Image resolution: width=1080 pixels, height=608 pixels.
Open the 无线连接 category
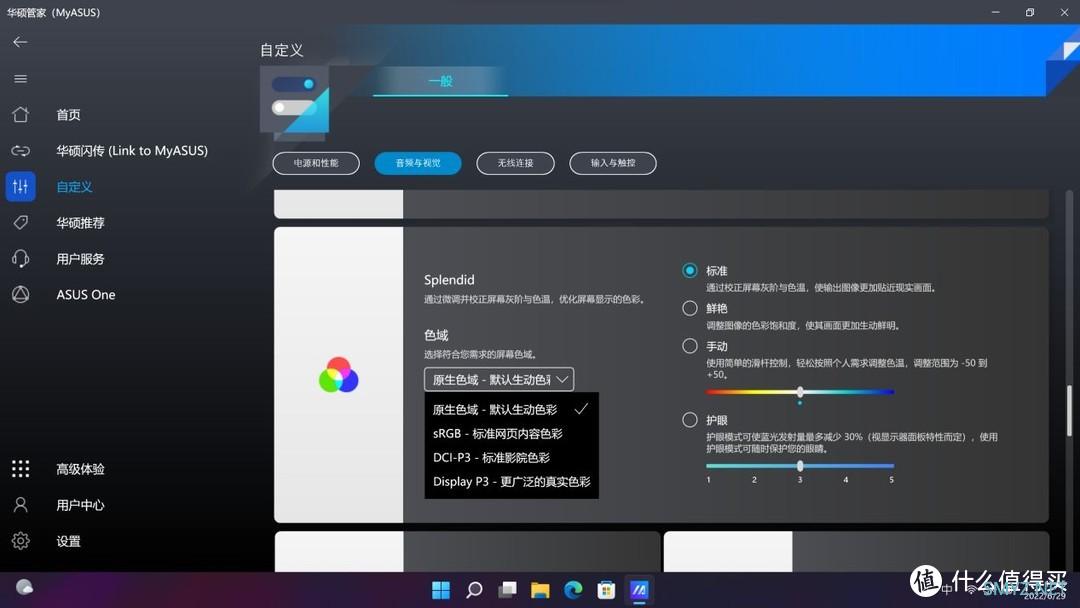pyautogui.click(x=515, y=163)
